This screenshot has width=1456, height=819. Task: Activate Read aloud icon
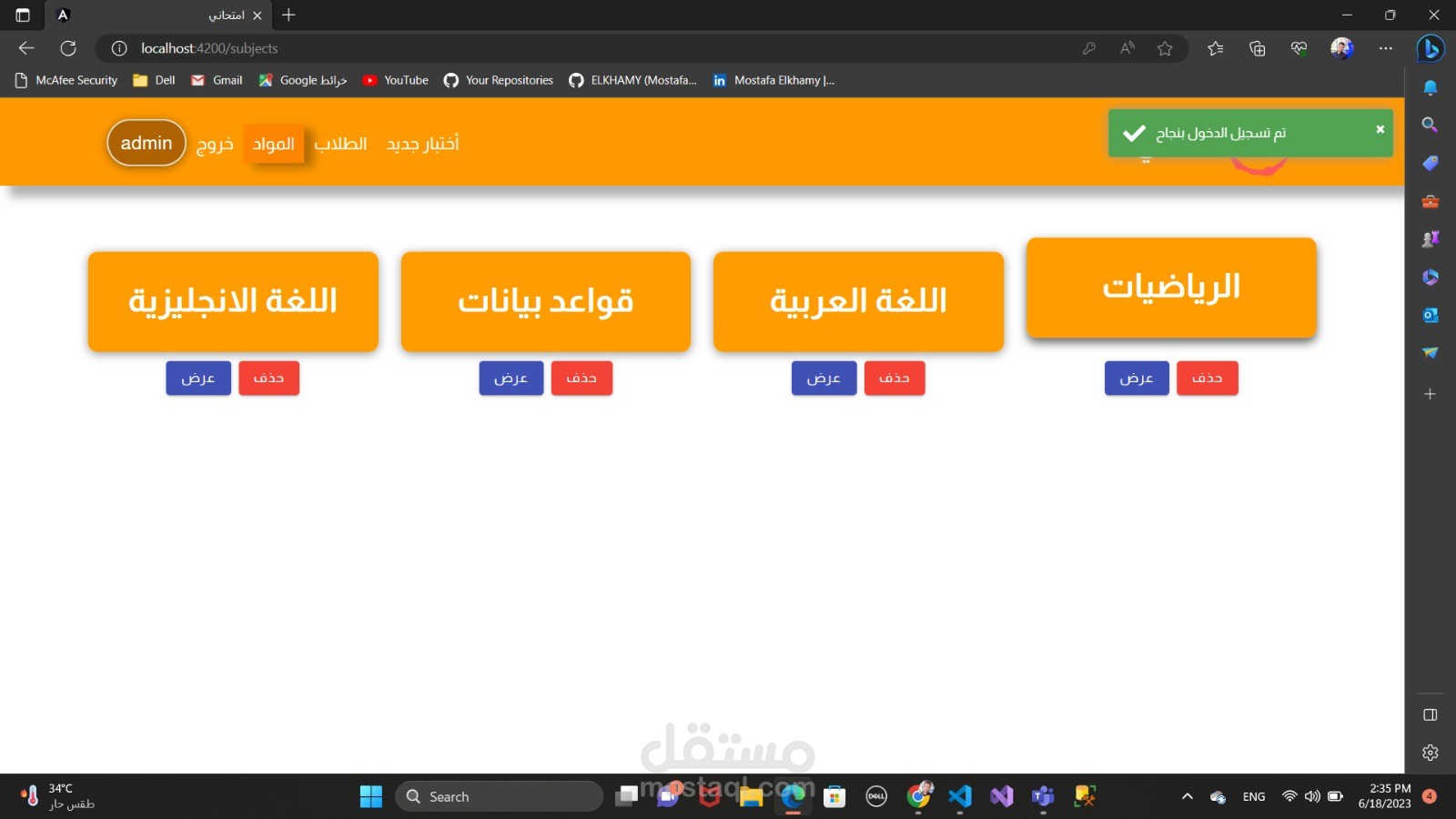(x=1127, y=48)
